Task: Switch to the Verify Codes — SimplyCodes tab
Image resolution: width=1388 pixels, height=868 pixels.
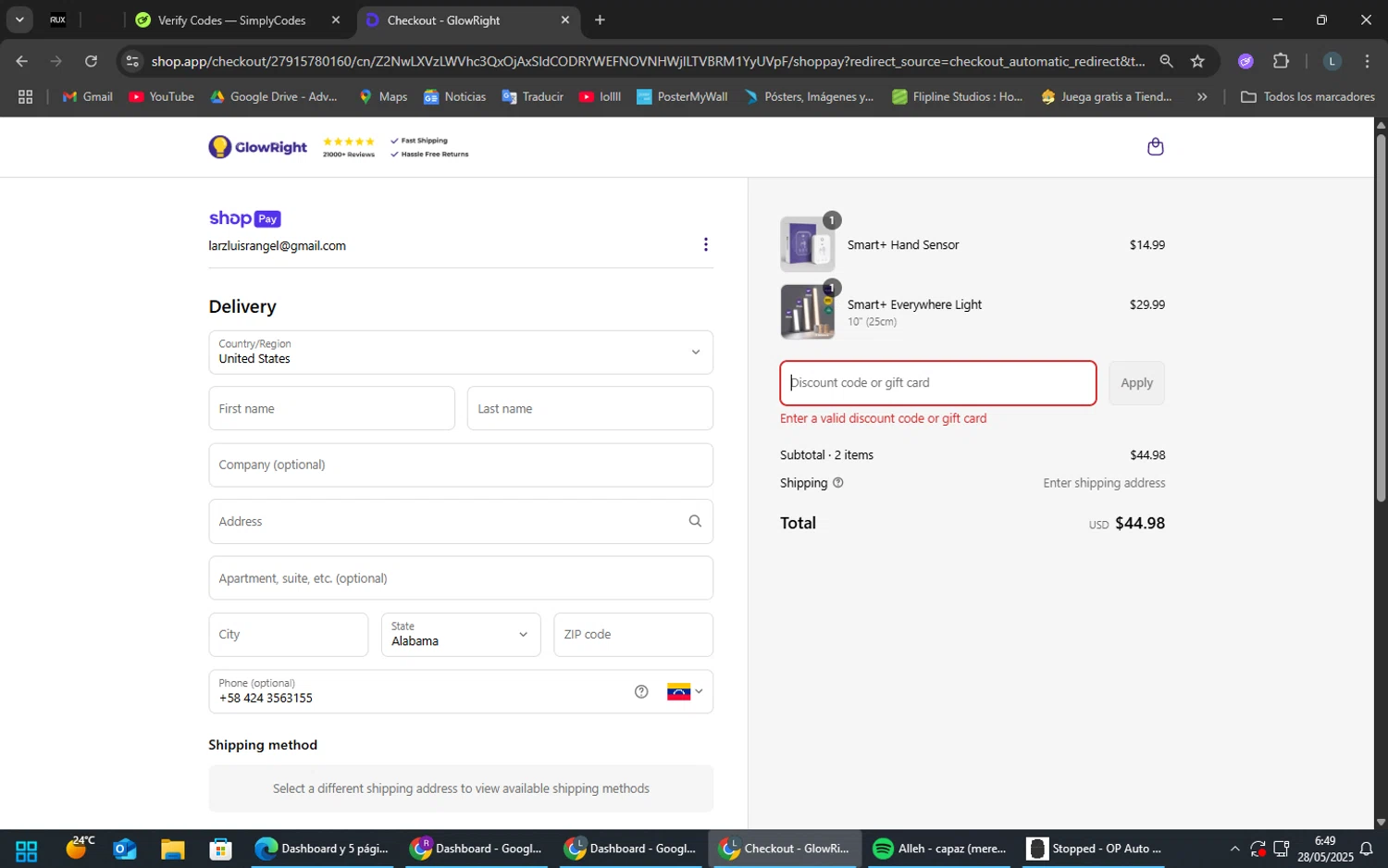Action: click(231, 19)
